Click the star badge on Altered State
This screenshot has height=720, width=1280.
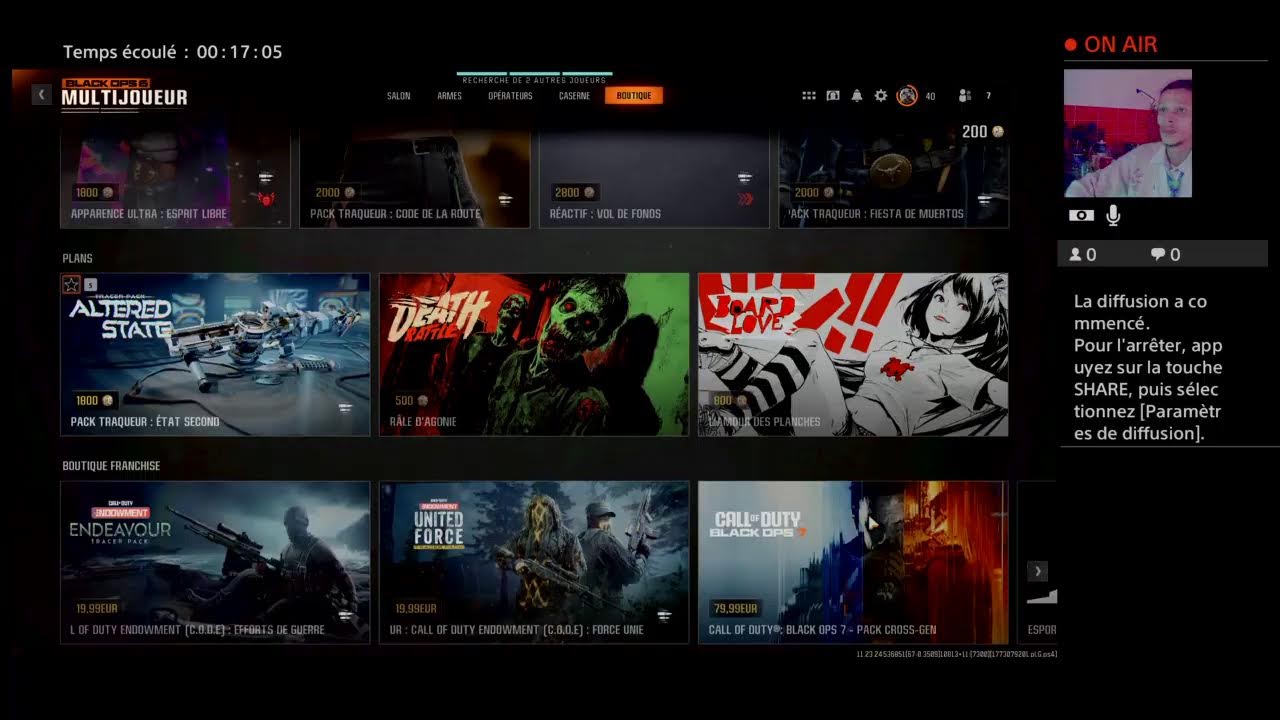coord(72,285)
